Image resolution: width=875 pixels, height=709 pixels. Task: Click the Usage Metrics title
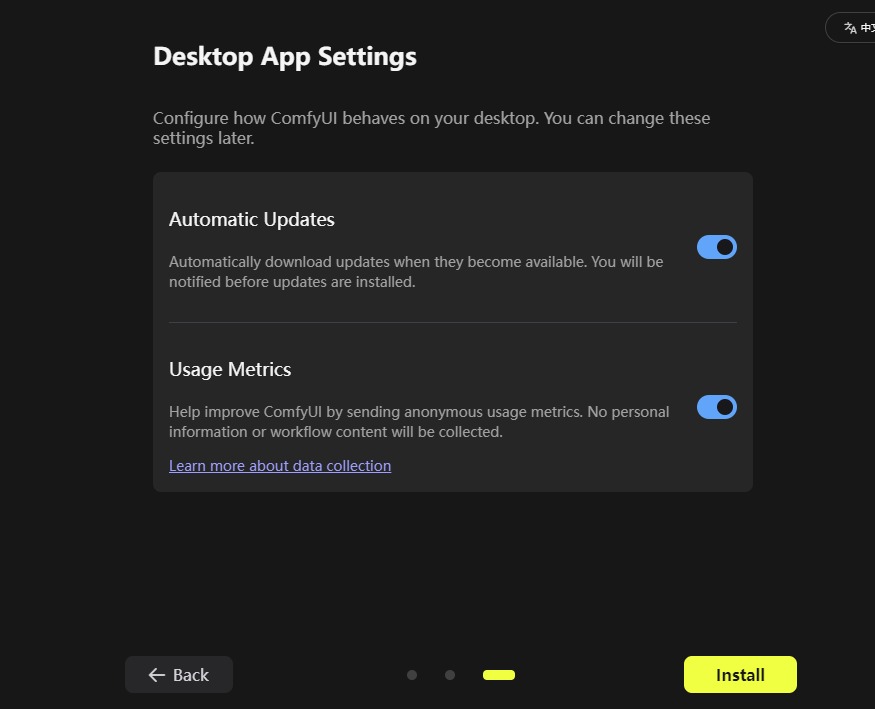(230, 369)
